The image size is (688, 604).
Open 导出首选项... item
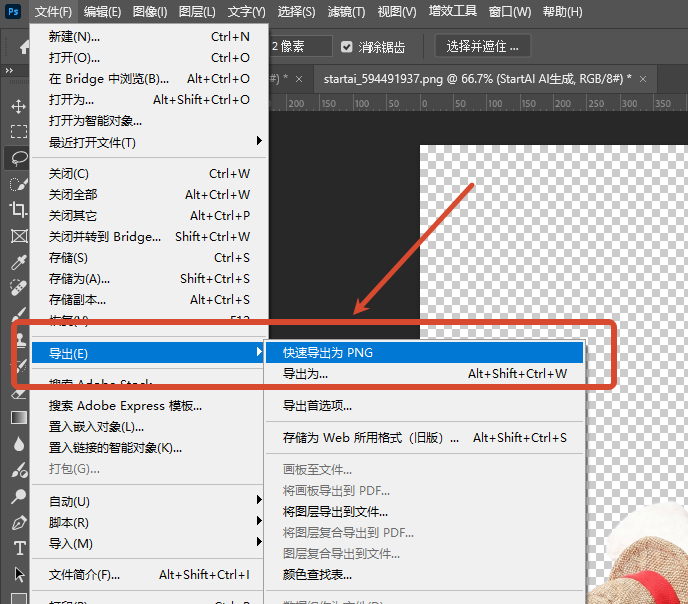[x=424, y=406]
